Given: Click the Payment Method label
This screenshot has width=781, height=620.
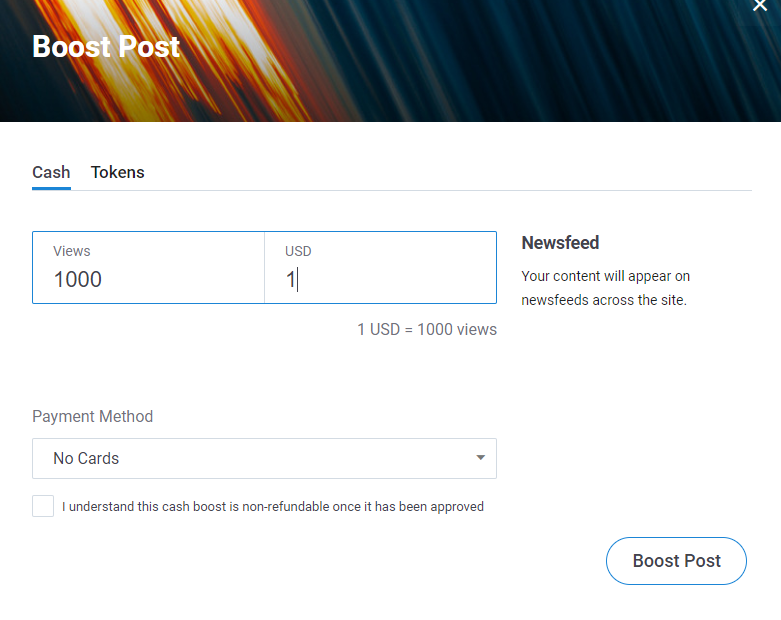Looking at the screenshot, I should coord(93,416).
